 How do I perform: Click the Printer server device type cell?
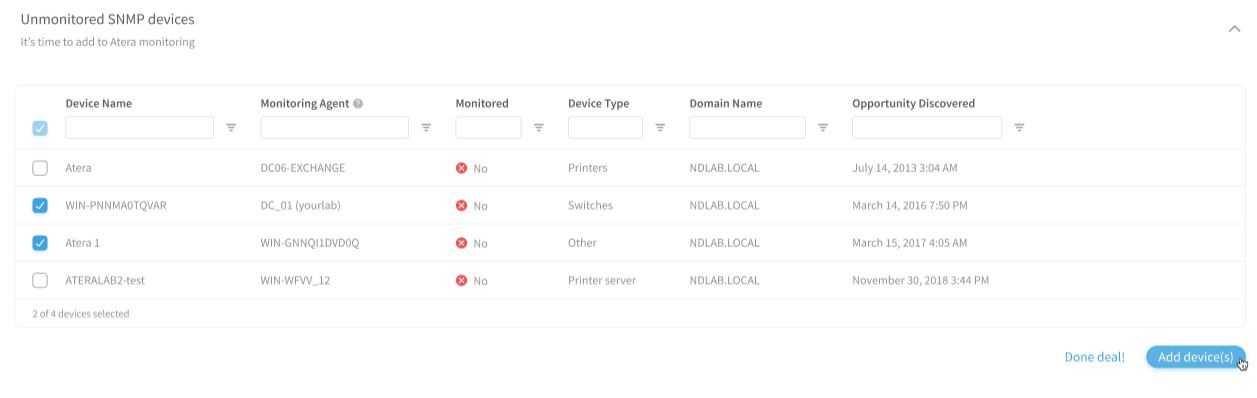[602, 280]
